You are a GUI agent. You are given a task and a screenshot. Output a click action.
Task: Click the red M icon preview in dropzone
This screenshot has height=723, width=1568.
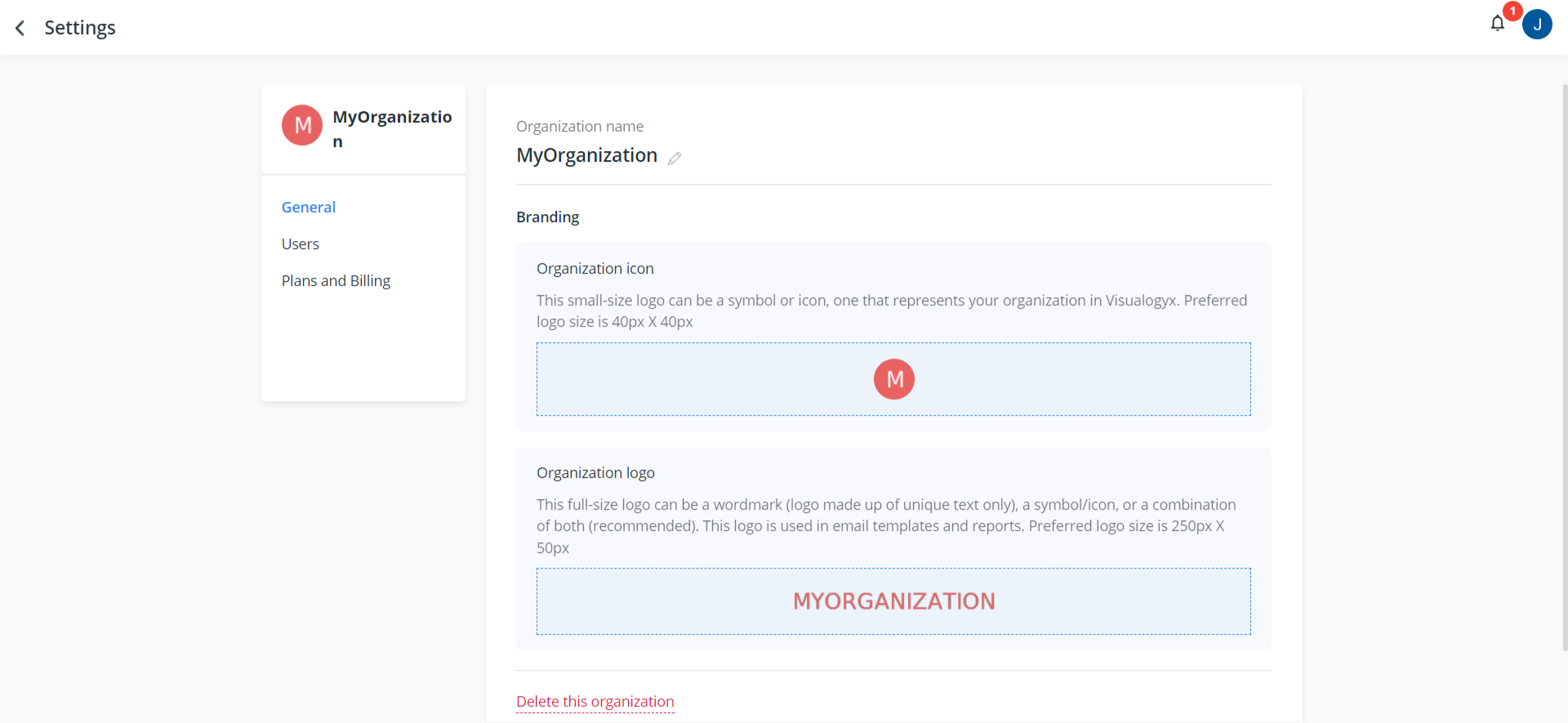[x=893, y=379]
